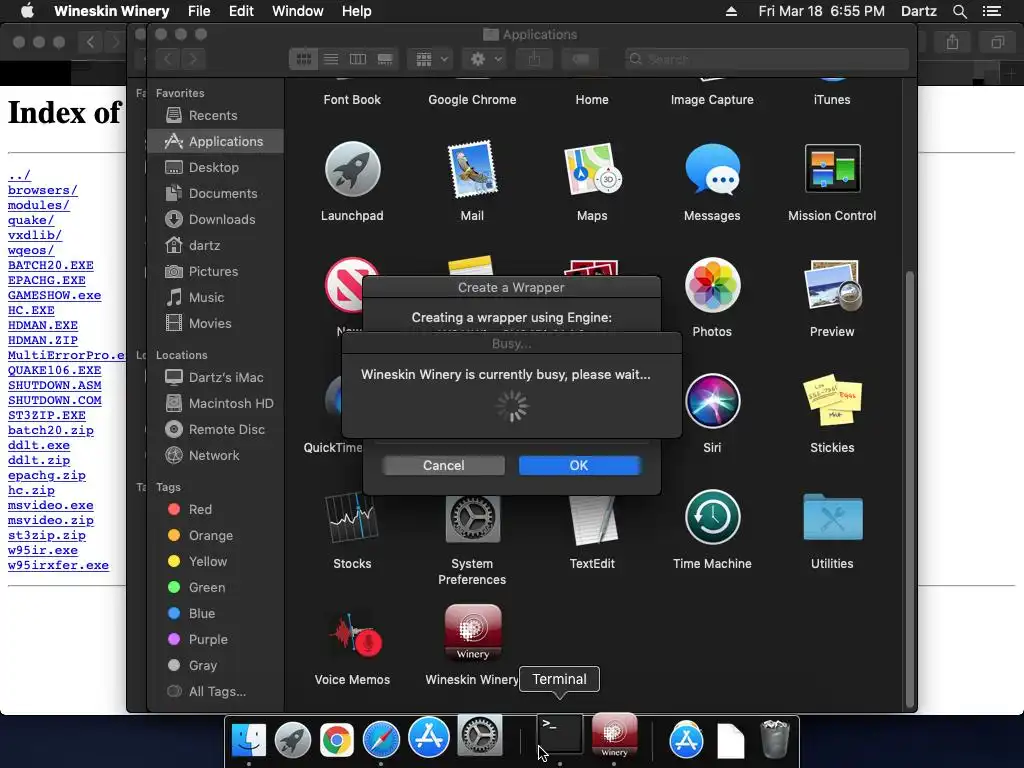Screen dimensions: 1024x768
Task: Click the GAMESHOW.exe link
Action: 54,295
